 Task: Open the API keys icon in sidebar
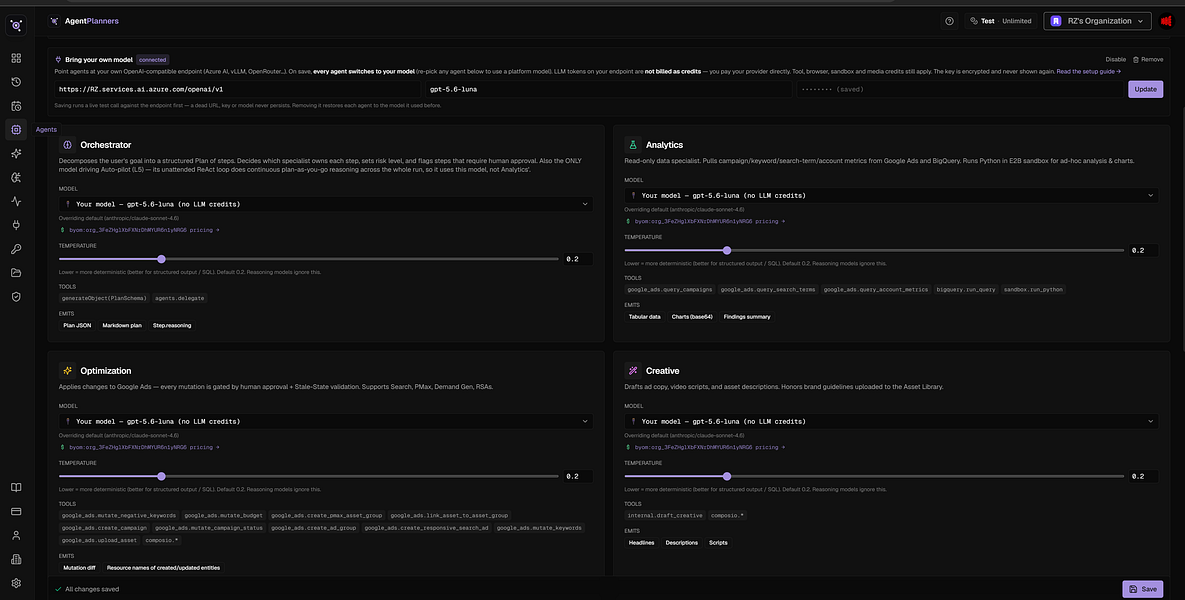(16, 249)
